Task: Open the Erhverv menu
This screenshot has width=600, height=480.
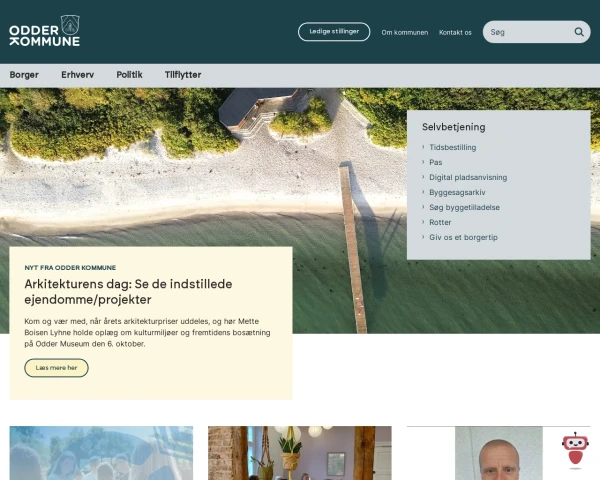Action: coord(78,75)
